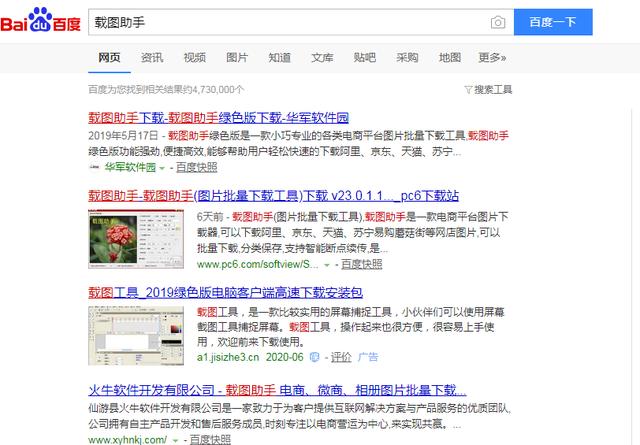This screenshot has width=640, height=445.
Task: Open 搜索工具 options
Action: (493, 89)
